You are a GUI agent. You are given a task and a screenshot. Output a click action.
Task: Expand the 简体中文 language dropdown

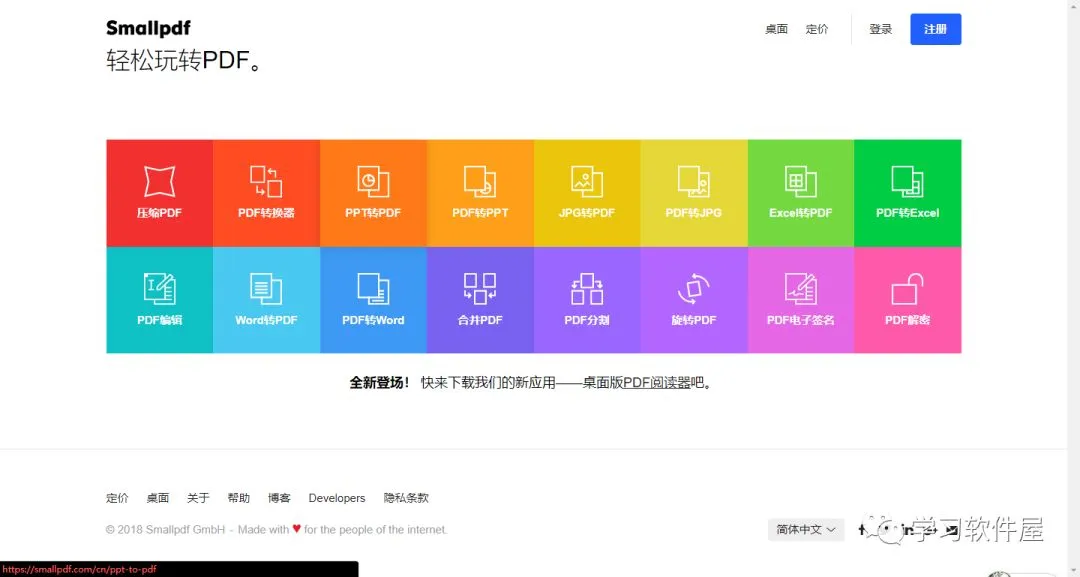(806, 529)
